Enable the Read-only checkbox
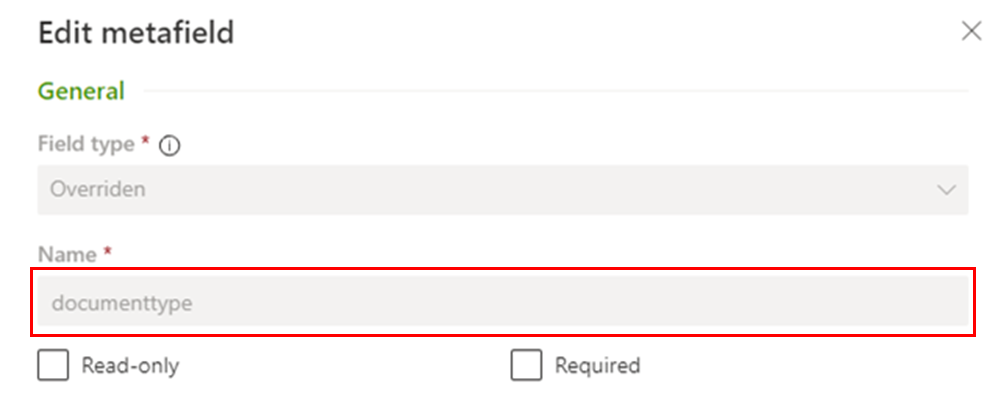The image size is (1003, 402). point(53,366)
